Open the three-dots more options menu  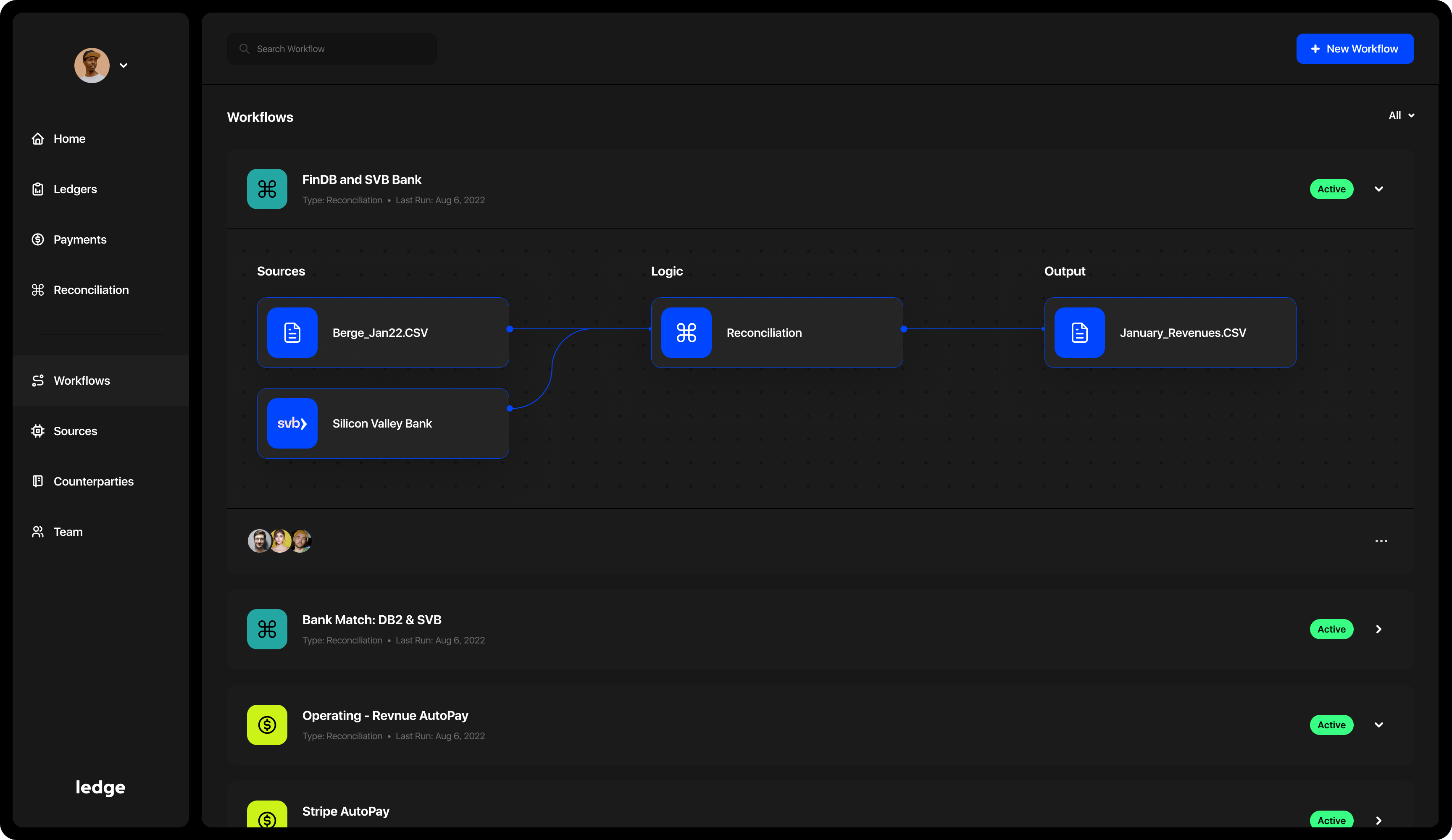[x=1381, y=541]
